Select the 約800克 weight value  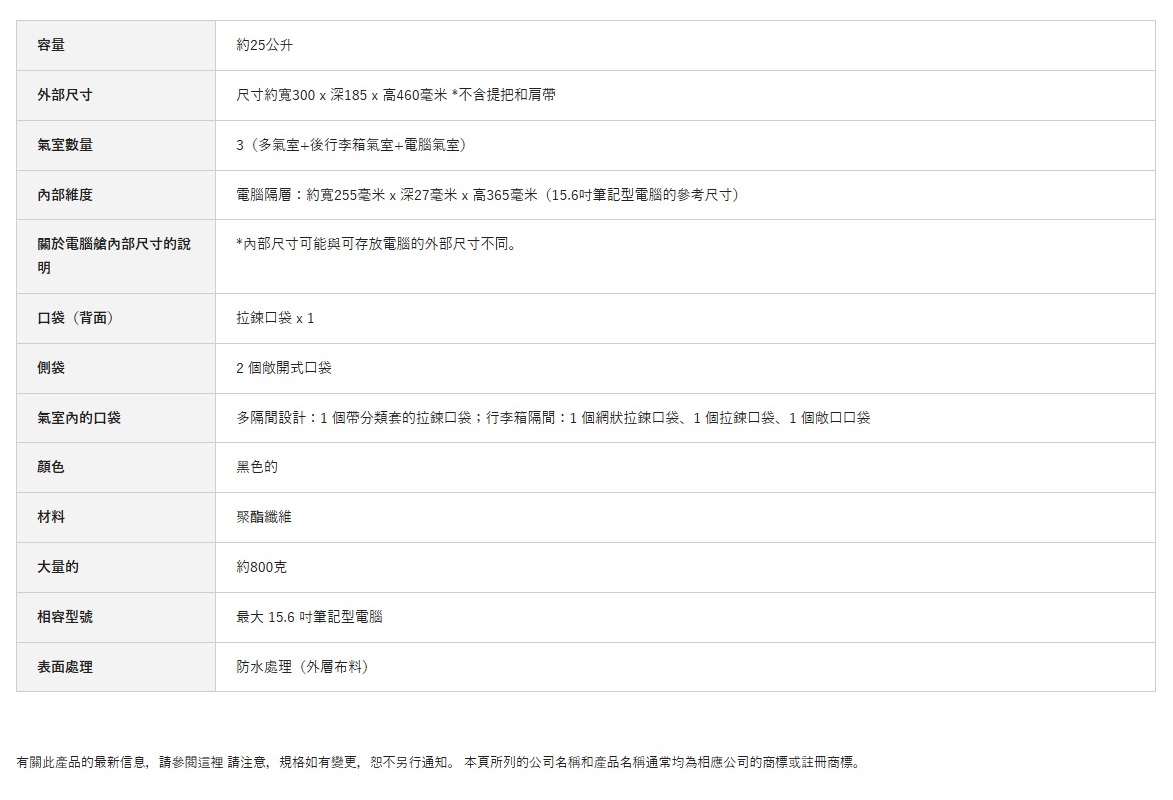[262, 567]
